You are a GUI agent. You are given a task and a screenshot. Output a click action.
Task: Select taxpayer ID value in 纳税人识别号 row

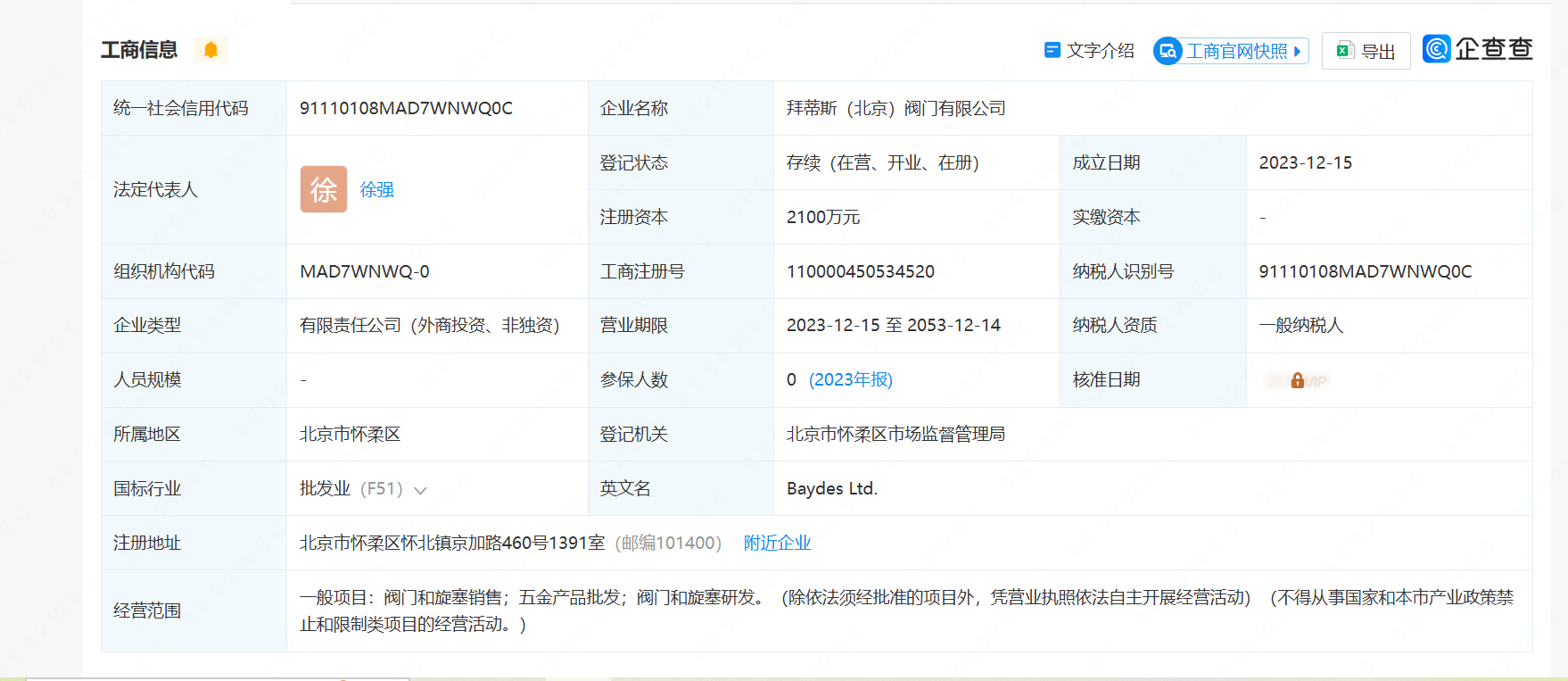(1366, 271)
